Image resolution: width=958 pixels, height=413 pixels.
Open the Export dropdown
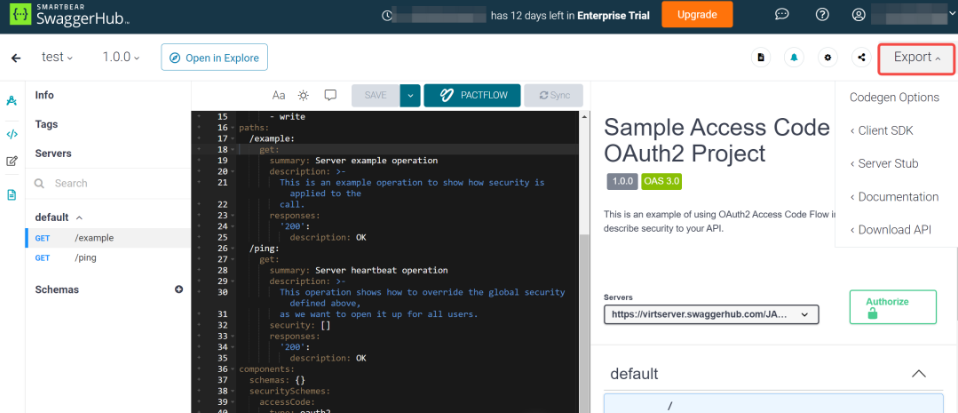[x=916, y=58]
